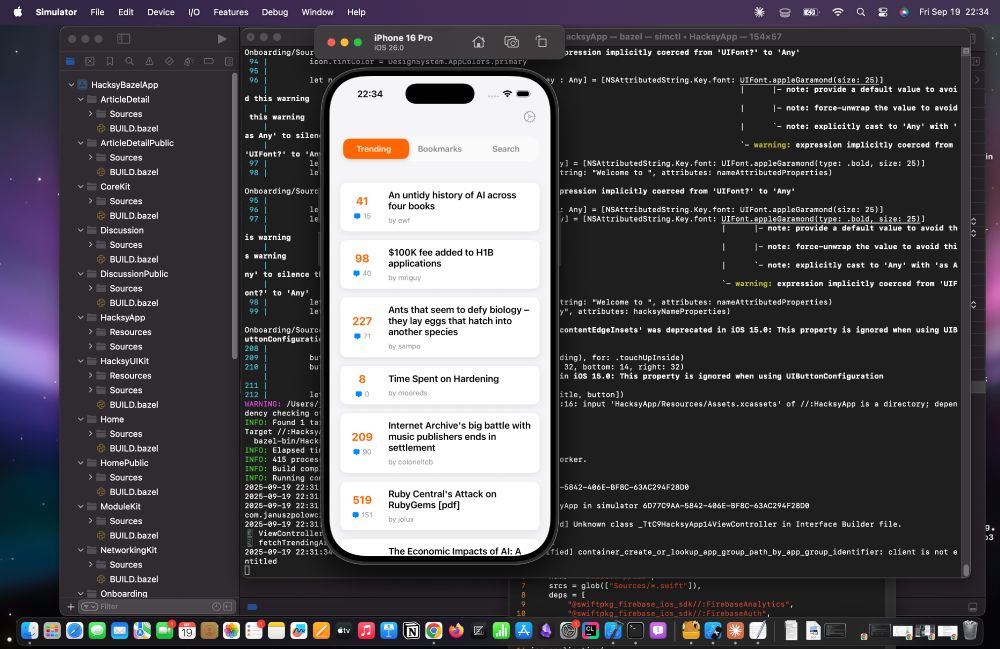Open the Find navigator in Xcode
This screenshot has height=649, width=1000.
(x=129, y=61)
